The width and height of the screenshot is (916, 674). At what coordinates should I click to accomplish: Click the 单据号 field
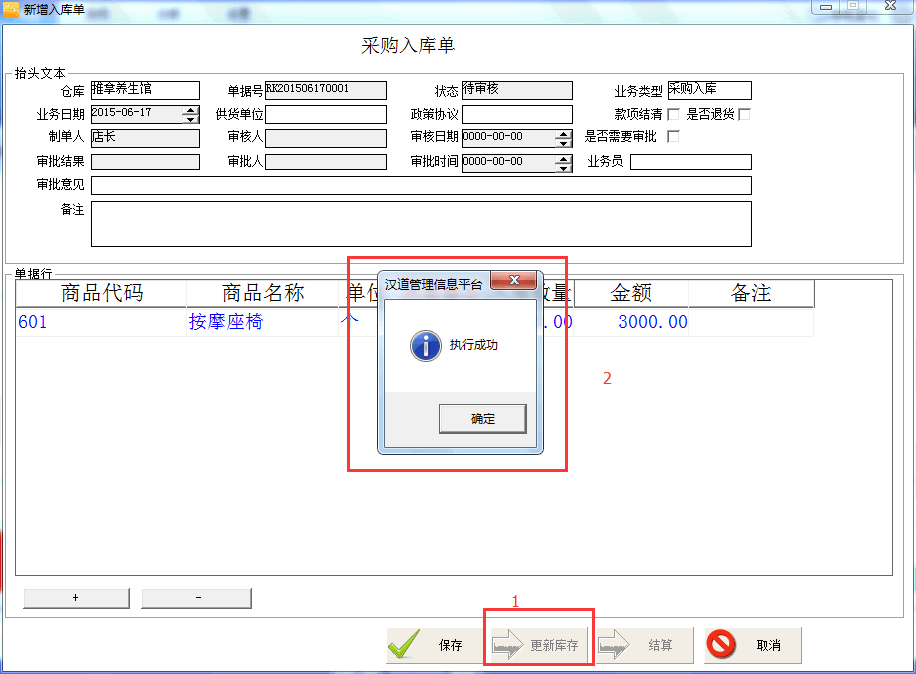[326, 90]
